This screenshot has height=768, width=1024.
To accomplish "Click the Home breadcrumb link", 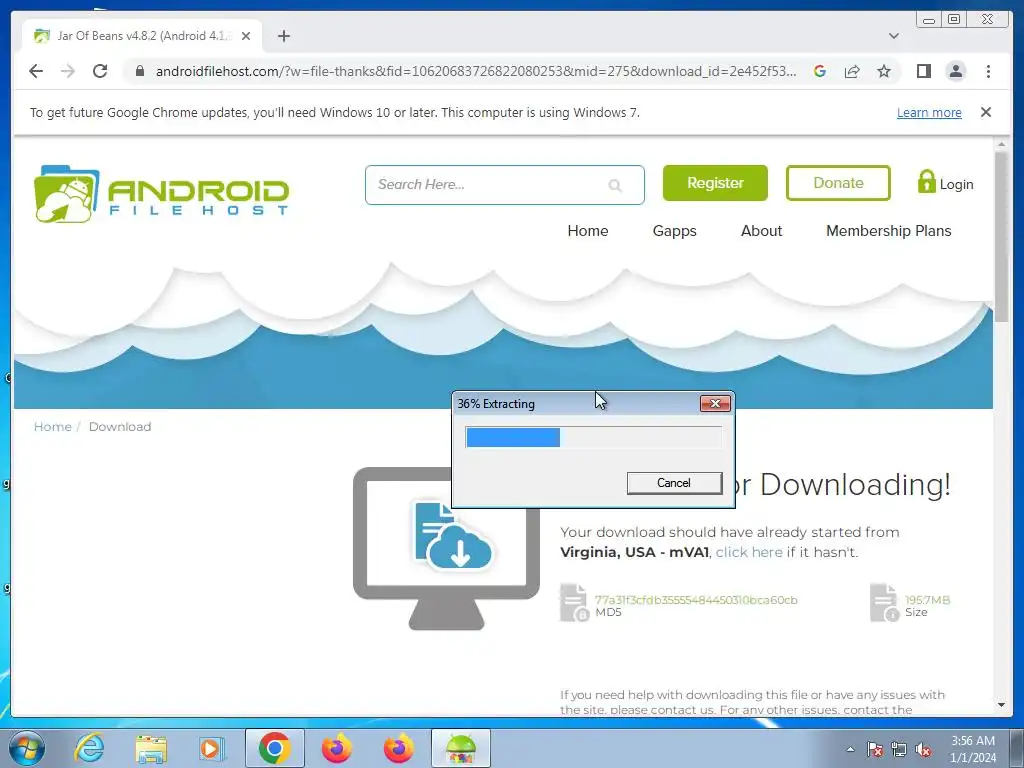I will [53, 426].
